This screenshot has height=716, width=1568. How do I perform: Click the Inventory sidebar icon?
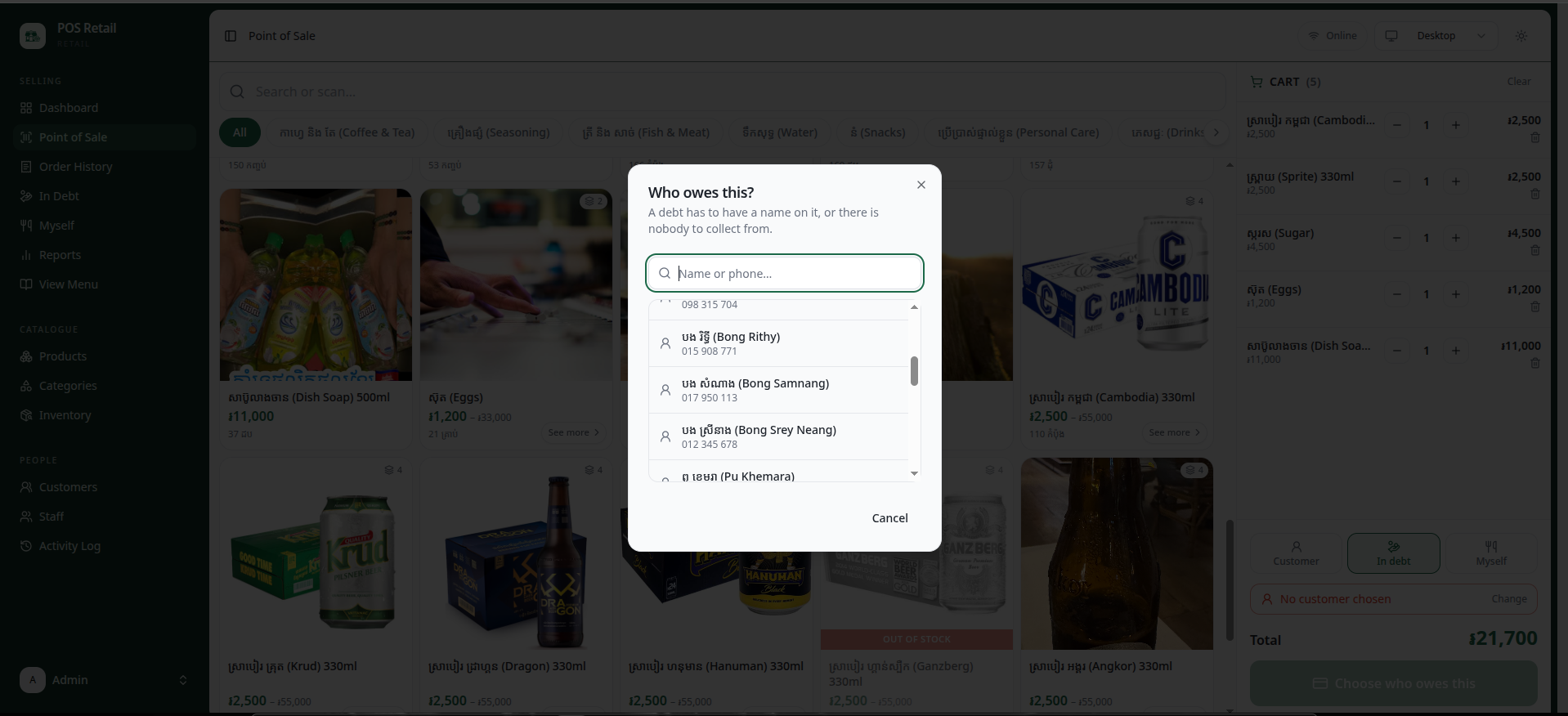coord(26,415)
